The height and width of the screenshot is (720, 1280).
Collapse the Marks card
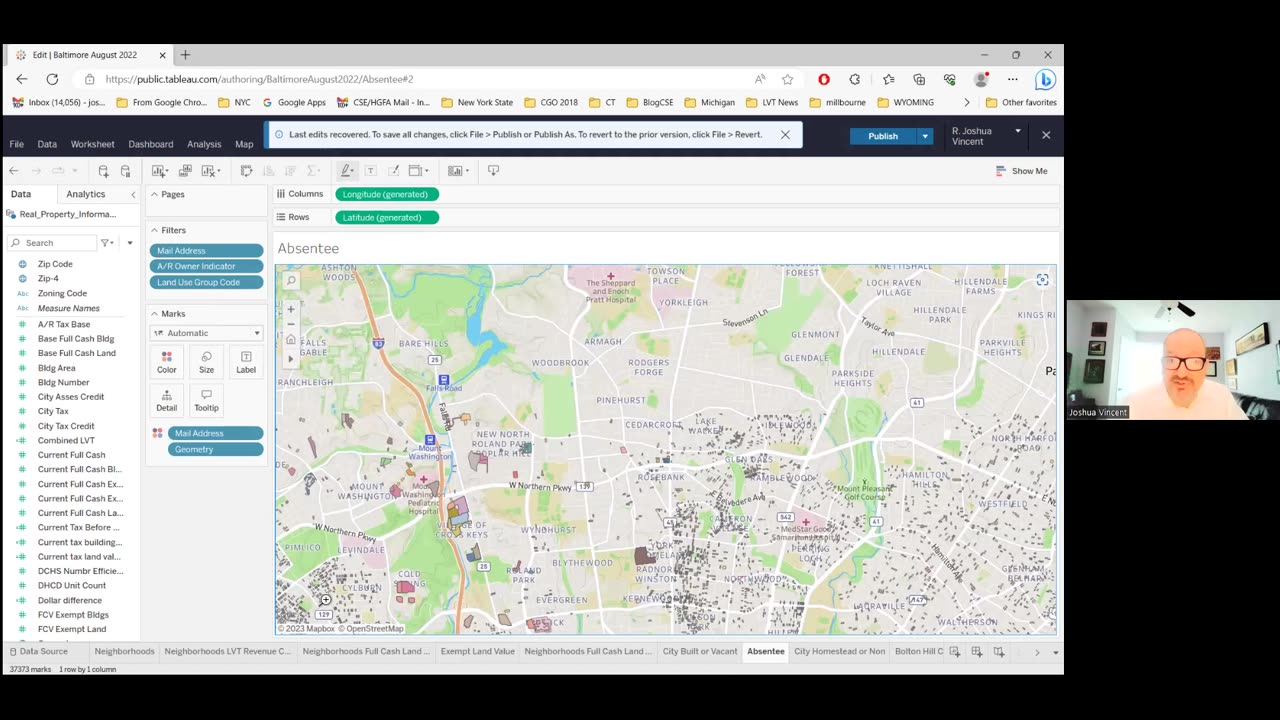pos(154,314)
